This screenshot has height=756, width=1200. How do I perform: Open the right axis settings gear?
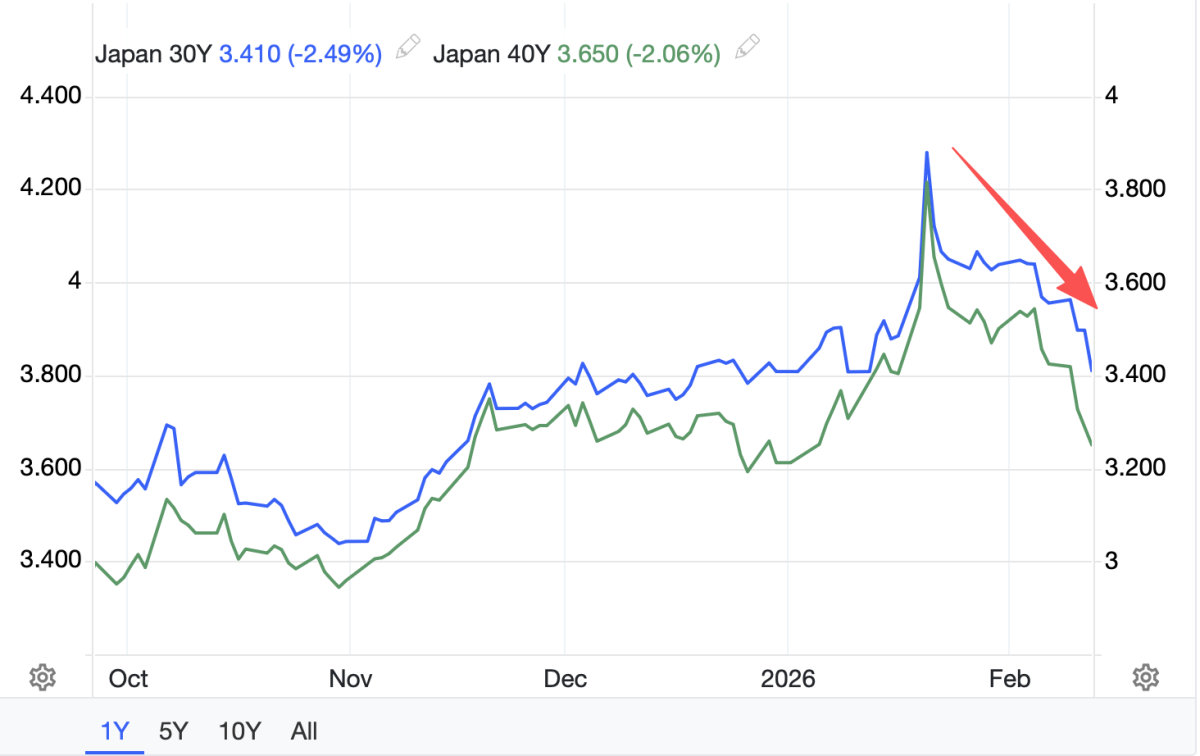coord(1145,678)
